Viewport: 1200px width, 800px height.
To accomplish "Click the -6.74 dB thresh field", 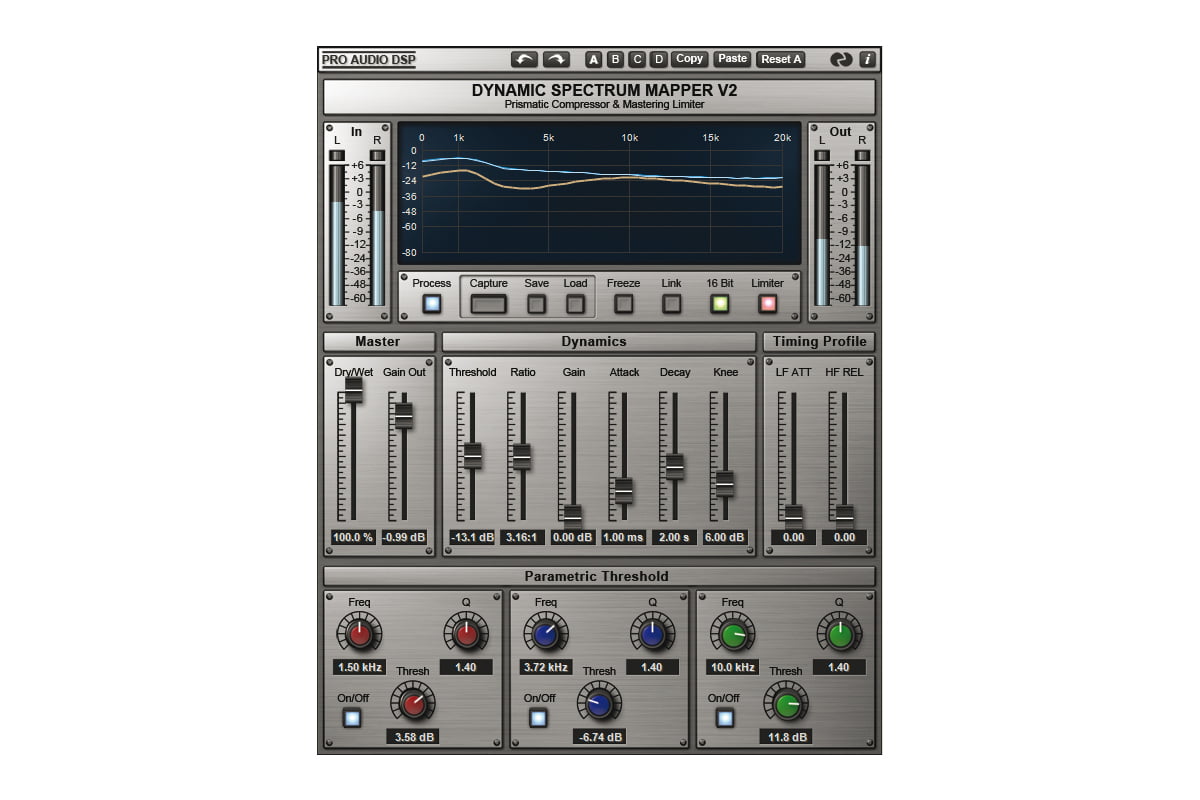I will tap(599, 737).
